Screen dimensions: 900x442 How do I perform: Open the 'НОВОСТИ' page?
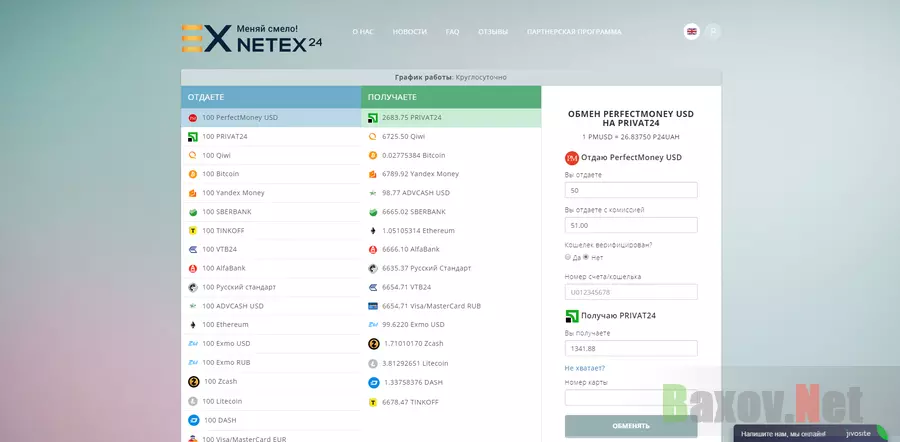409,32
